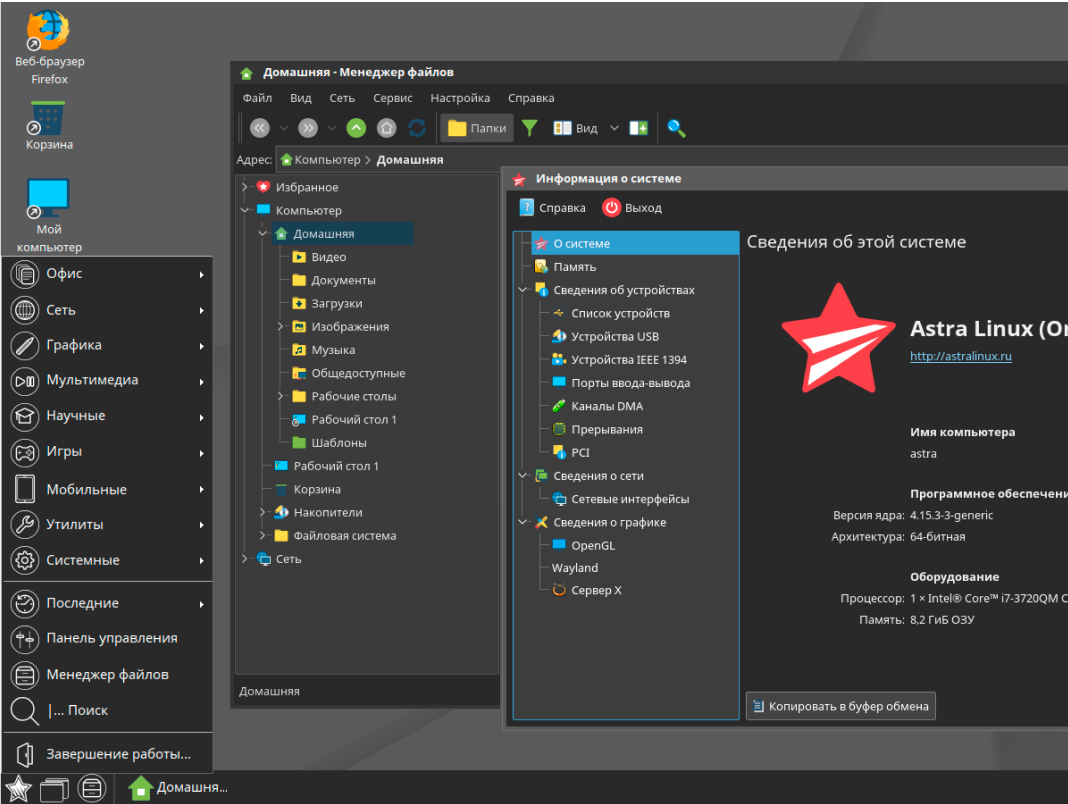
Task: Click the Forward navigation button in file manager
Action: [308, 128]
